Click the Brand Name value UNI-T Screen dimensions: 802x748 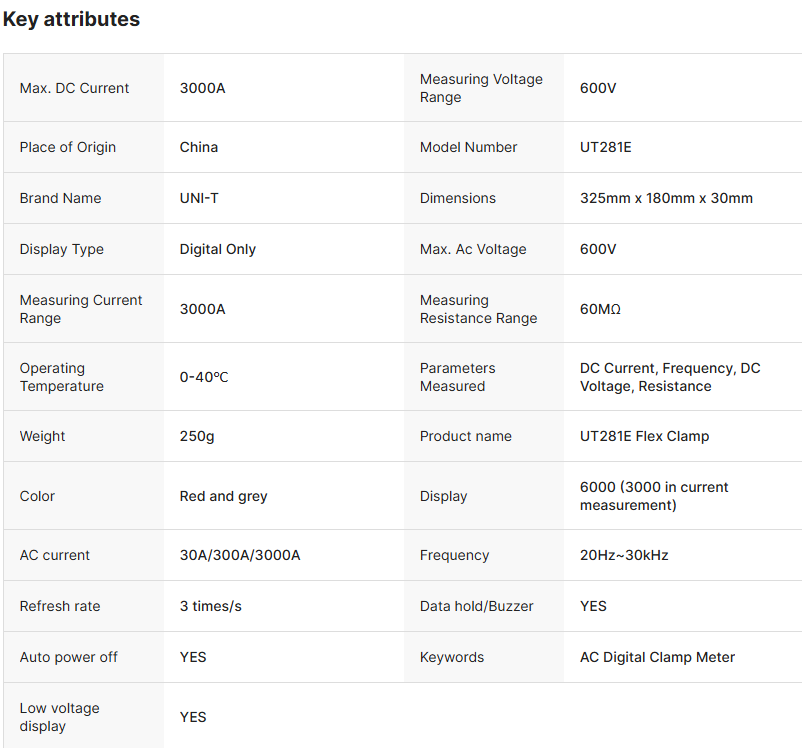(x=199, y=198)
